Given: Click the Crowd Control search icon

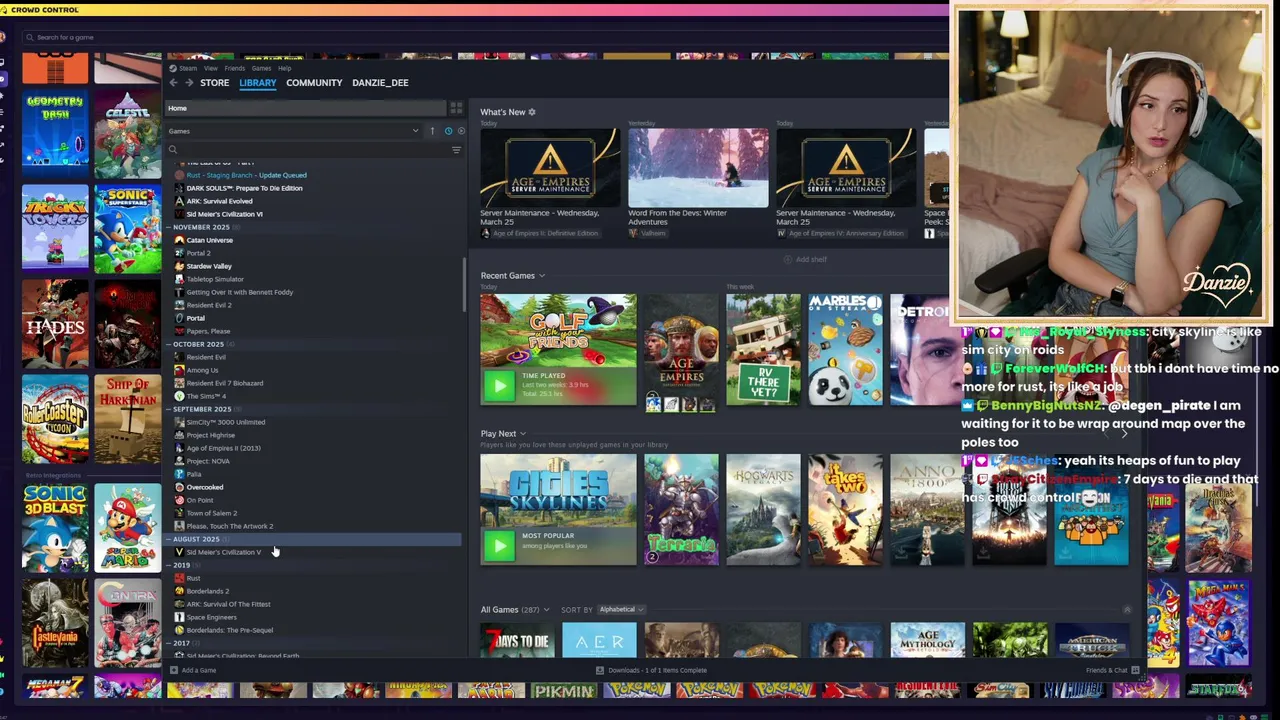Looking at the screenshot, I should point(29,37).
